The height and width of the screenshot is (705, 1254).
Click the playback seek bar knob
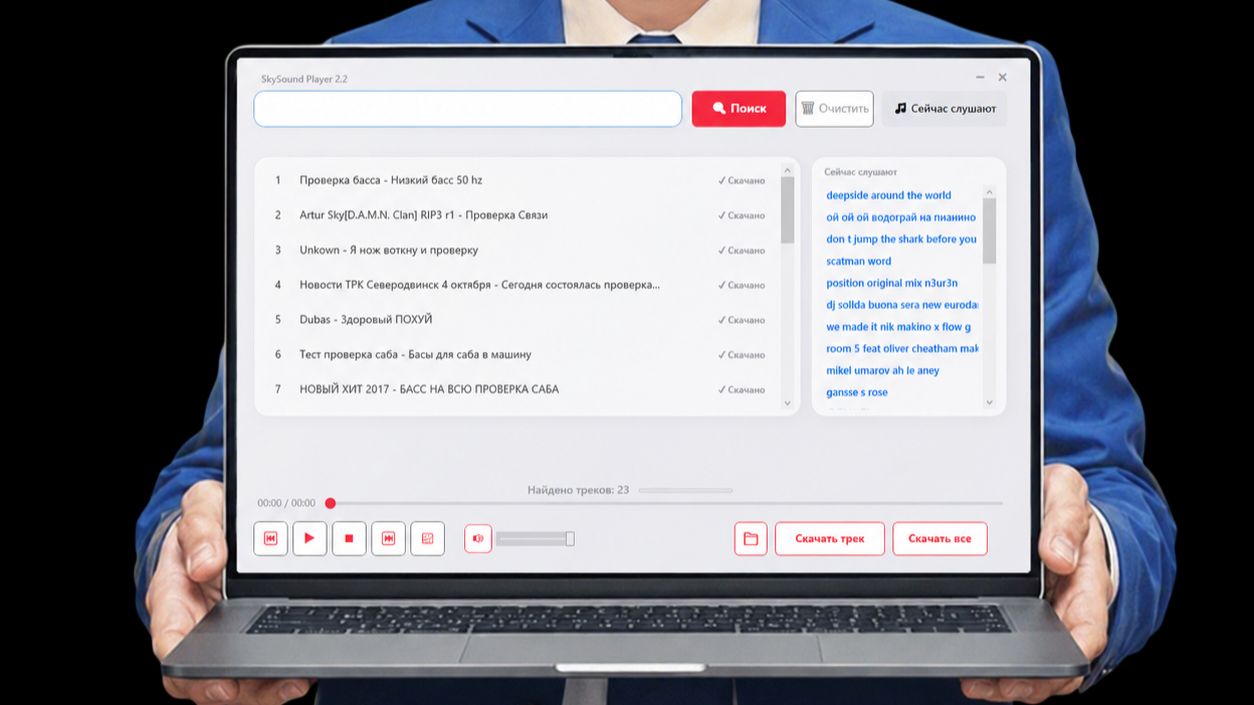[x=330, y=503]
